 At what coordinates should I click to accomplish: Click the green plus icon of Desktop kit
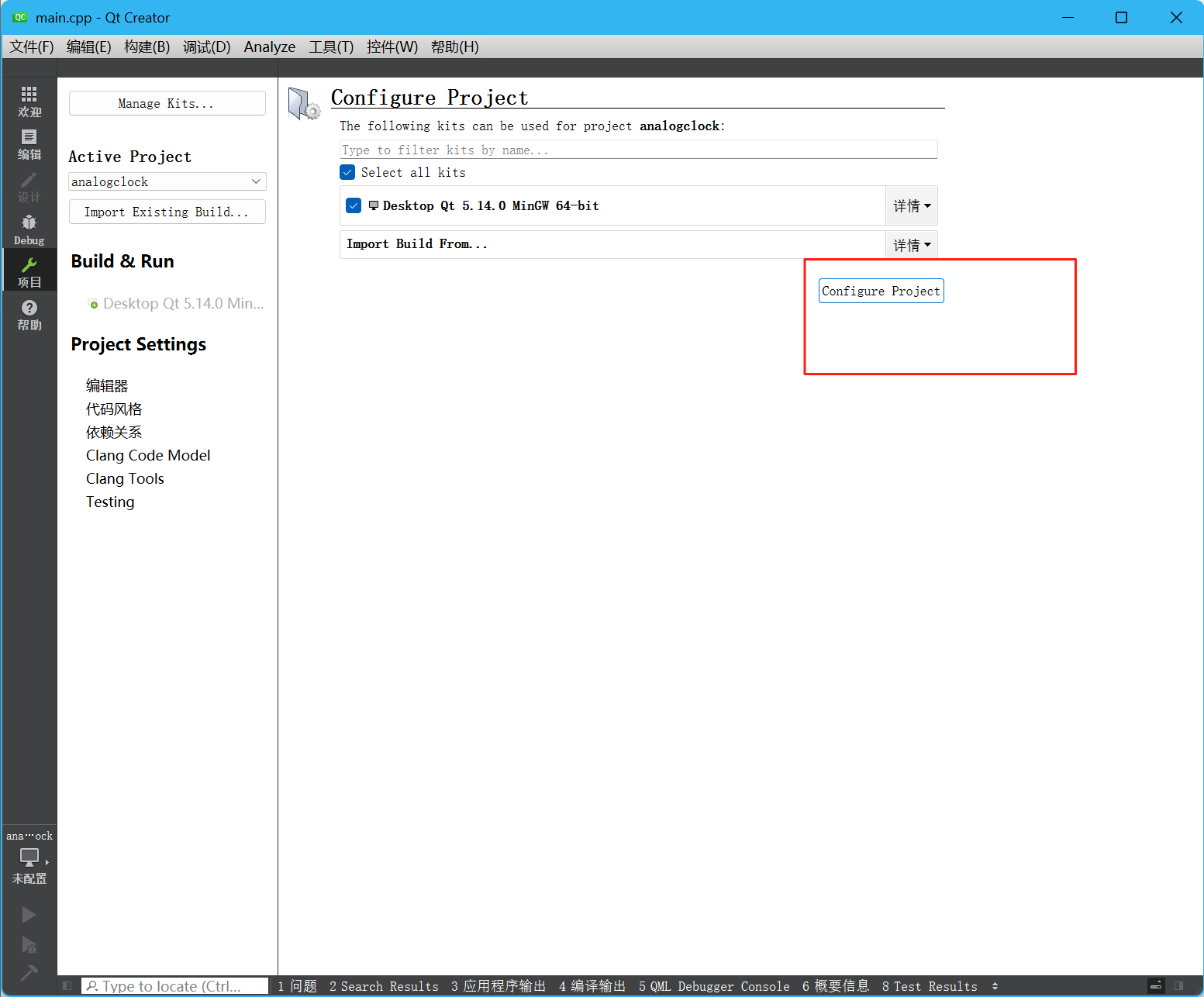click(93, 304)
